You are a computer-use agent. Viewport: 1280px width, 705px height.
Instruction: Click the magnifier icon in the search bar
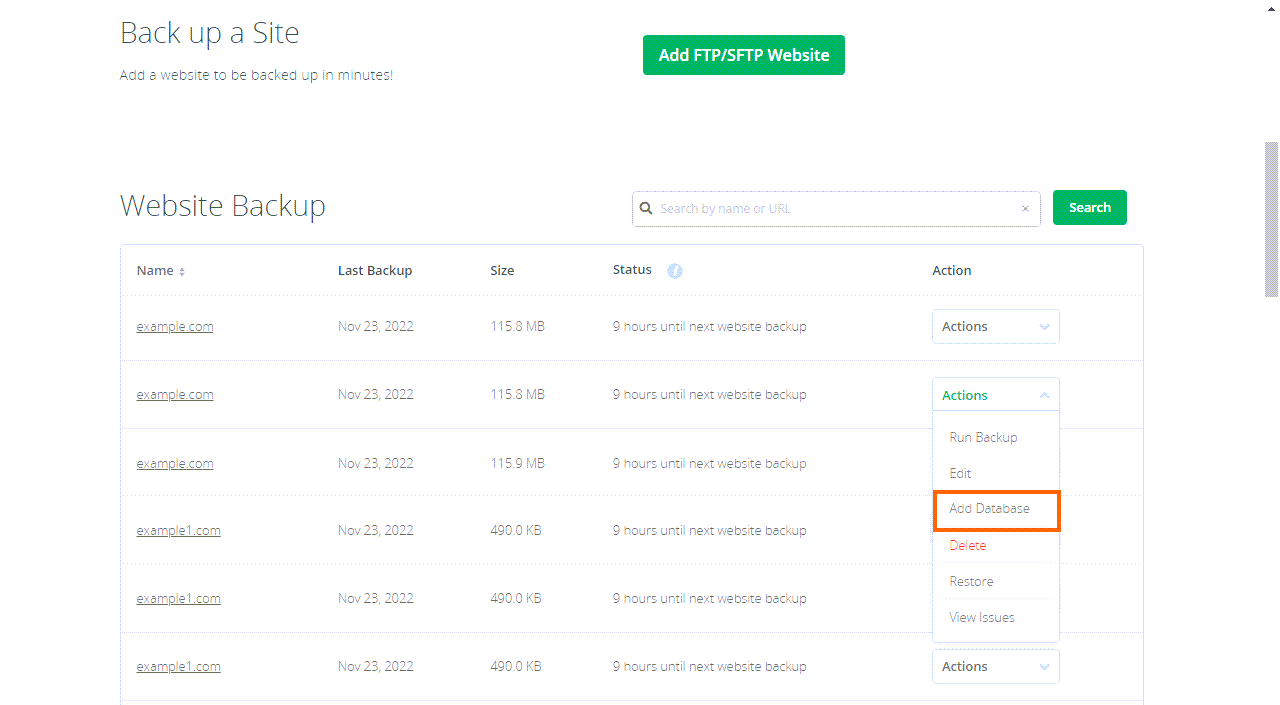pyautogui.click(x=646, y=208)
